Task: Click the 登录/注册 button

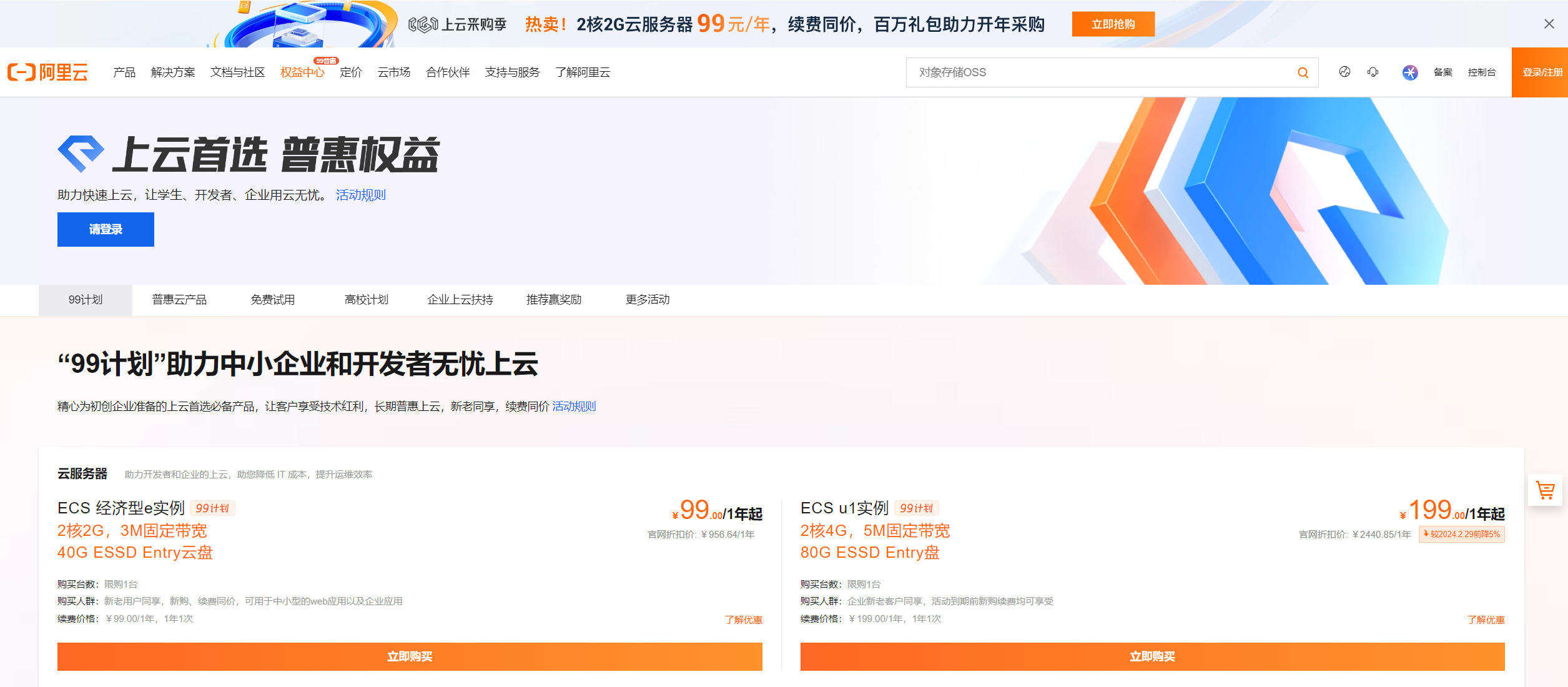Action: tap(1540, 72)
